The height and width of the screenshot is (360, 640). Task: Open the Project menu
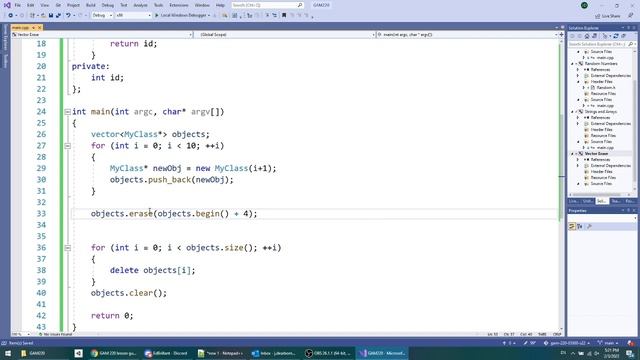(73, 5)
